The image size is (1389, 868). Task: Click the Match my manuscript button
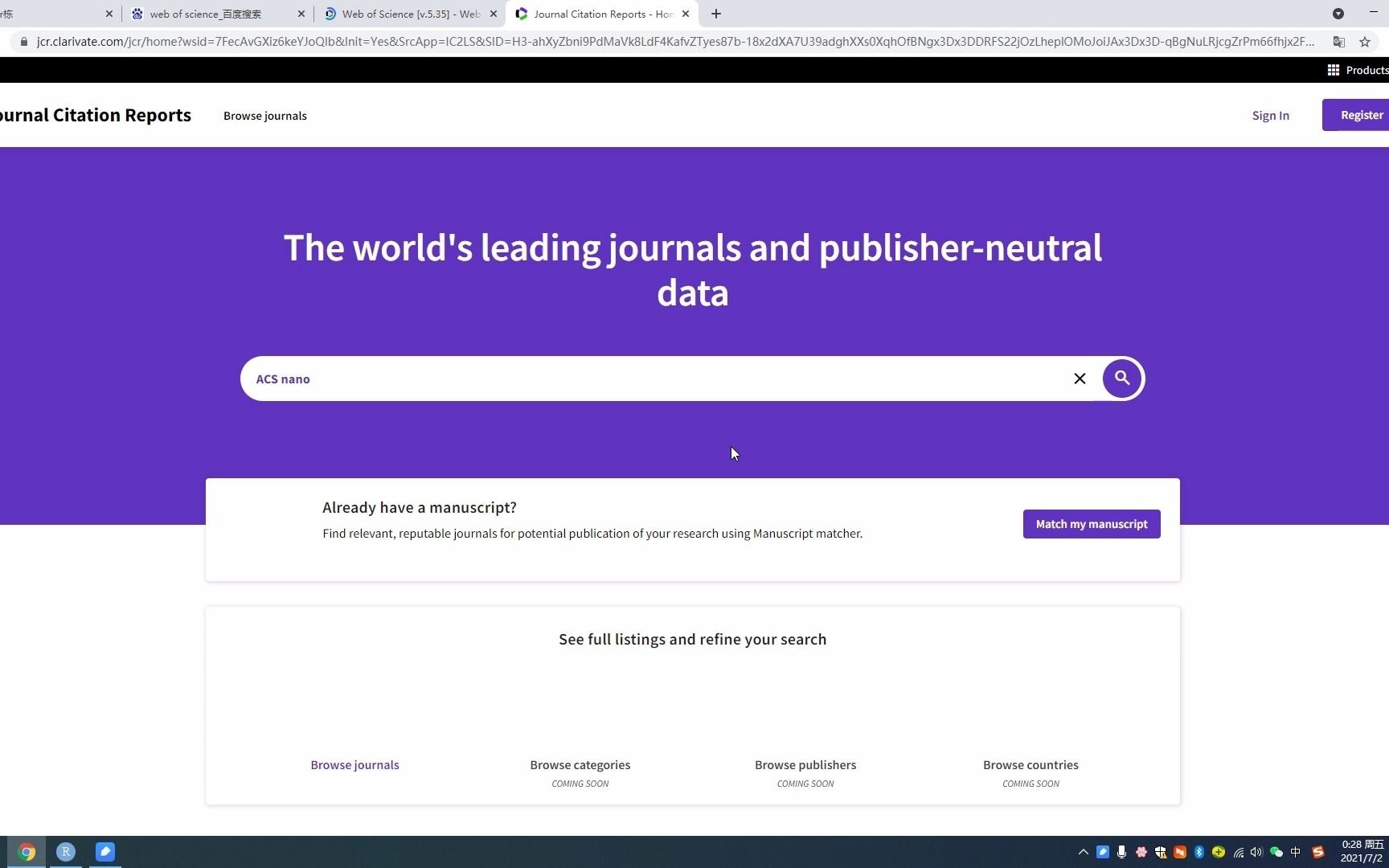(1092, 524)
